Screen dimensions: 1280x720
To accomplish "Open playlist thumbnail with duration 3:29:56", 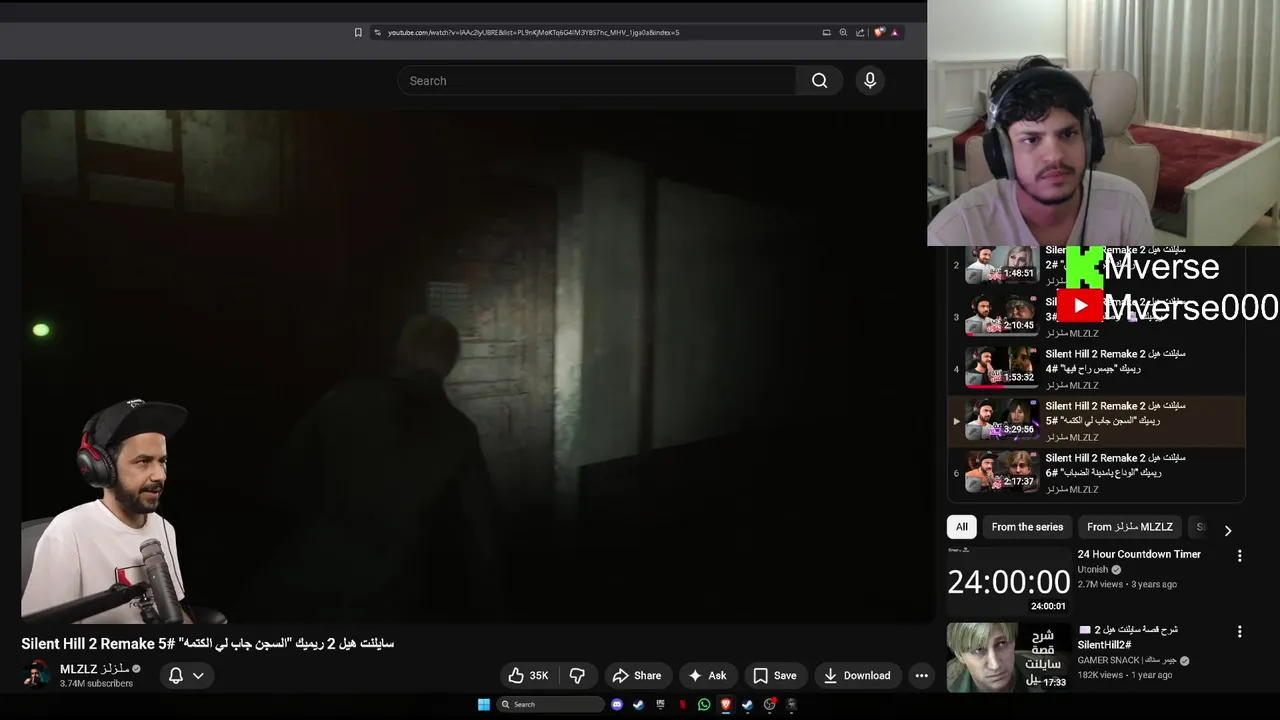I will [x=1001, y=419].
